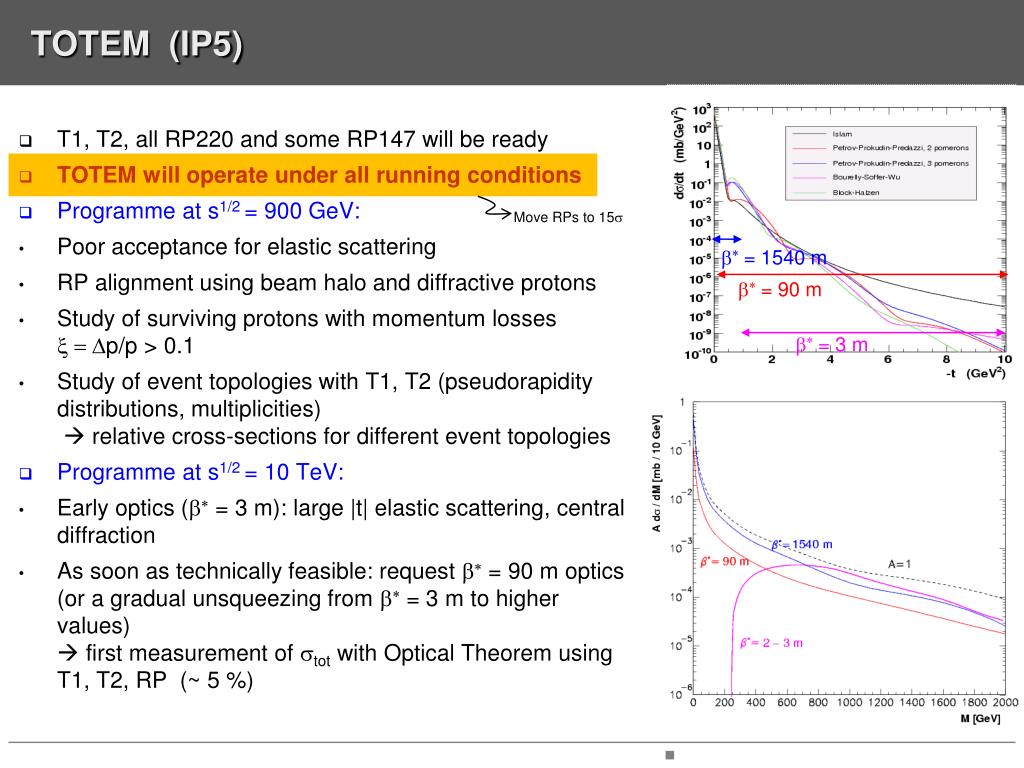
Task: Click the 'Bourrely-Soffer-Wu' legend entry
Action: tap(865, 177)
